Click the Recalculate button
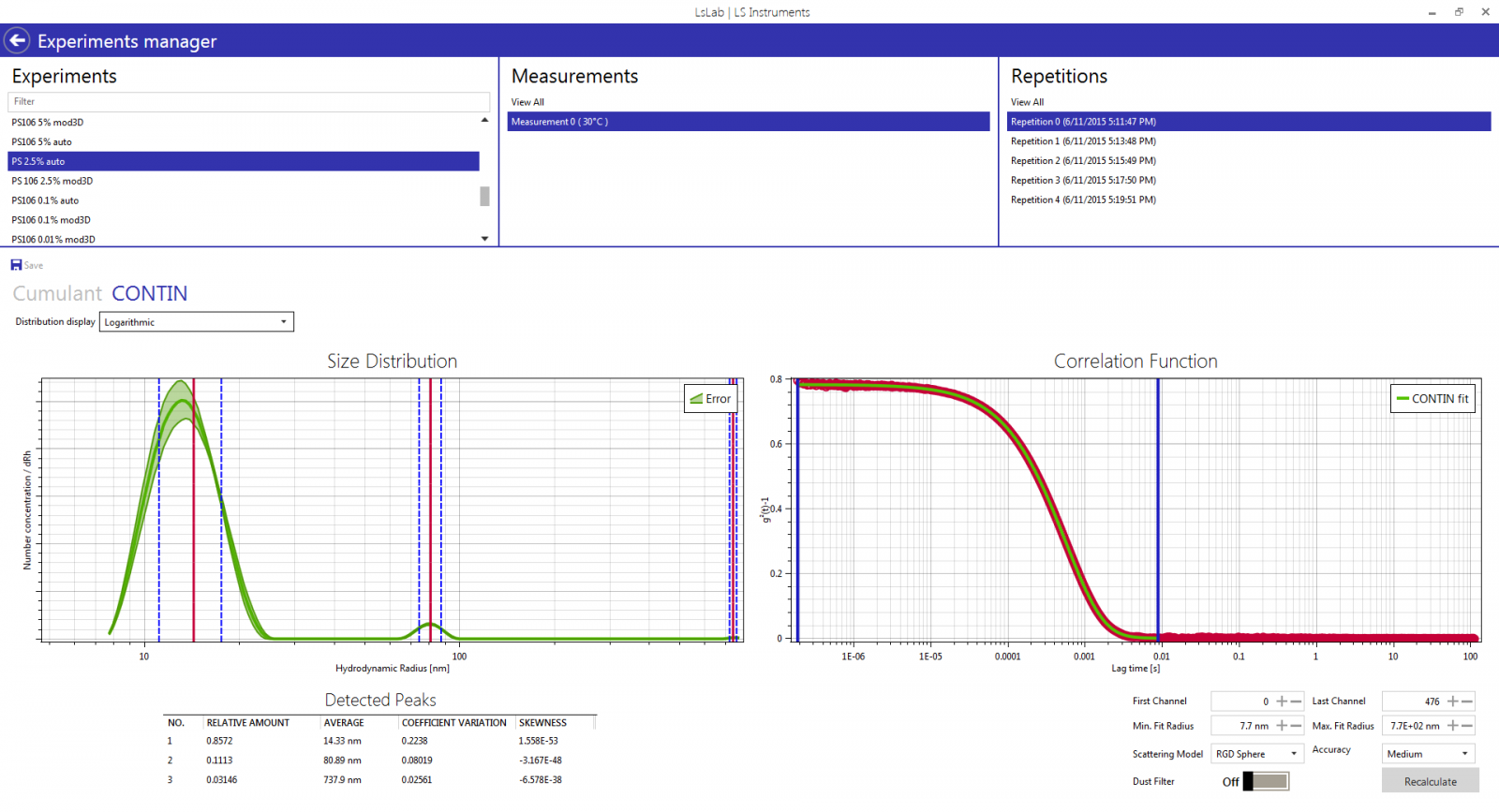The height and width of the screenshot is (812, 1499). (x=1431, y=781)
